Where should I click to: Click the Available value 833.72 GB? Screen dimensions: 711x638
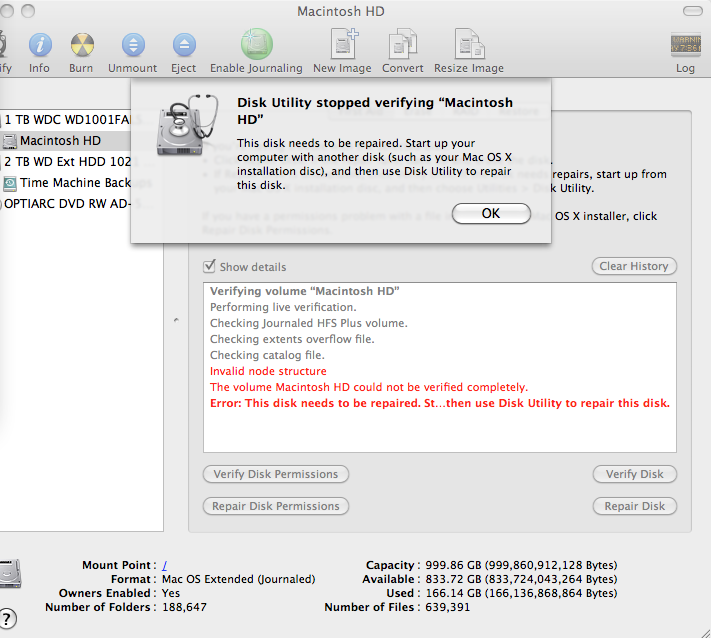tap(521, 580)
